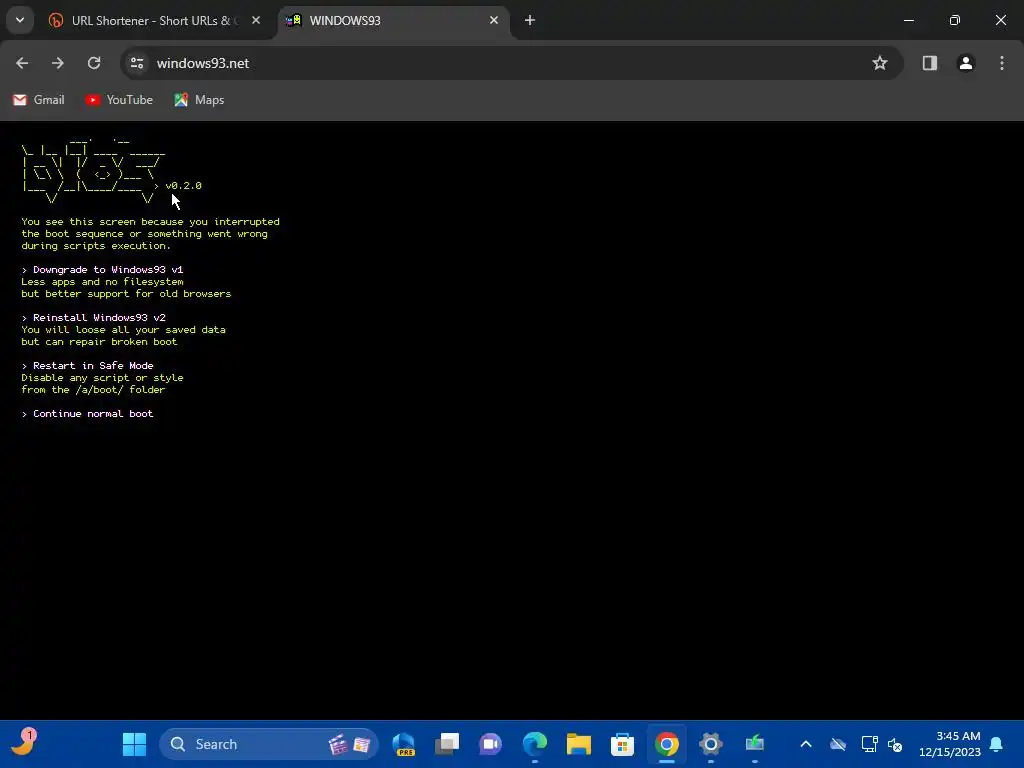Viewport: 1024px width, 768px height.
Task: Open the Windows Start menu
Action: pos(135,744)
